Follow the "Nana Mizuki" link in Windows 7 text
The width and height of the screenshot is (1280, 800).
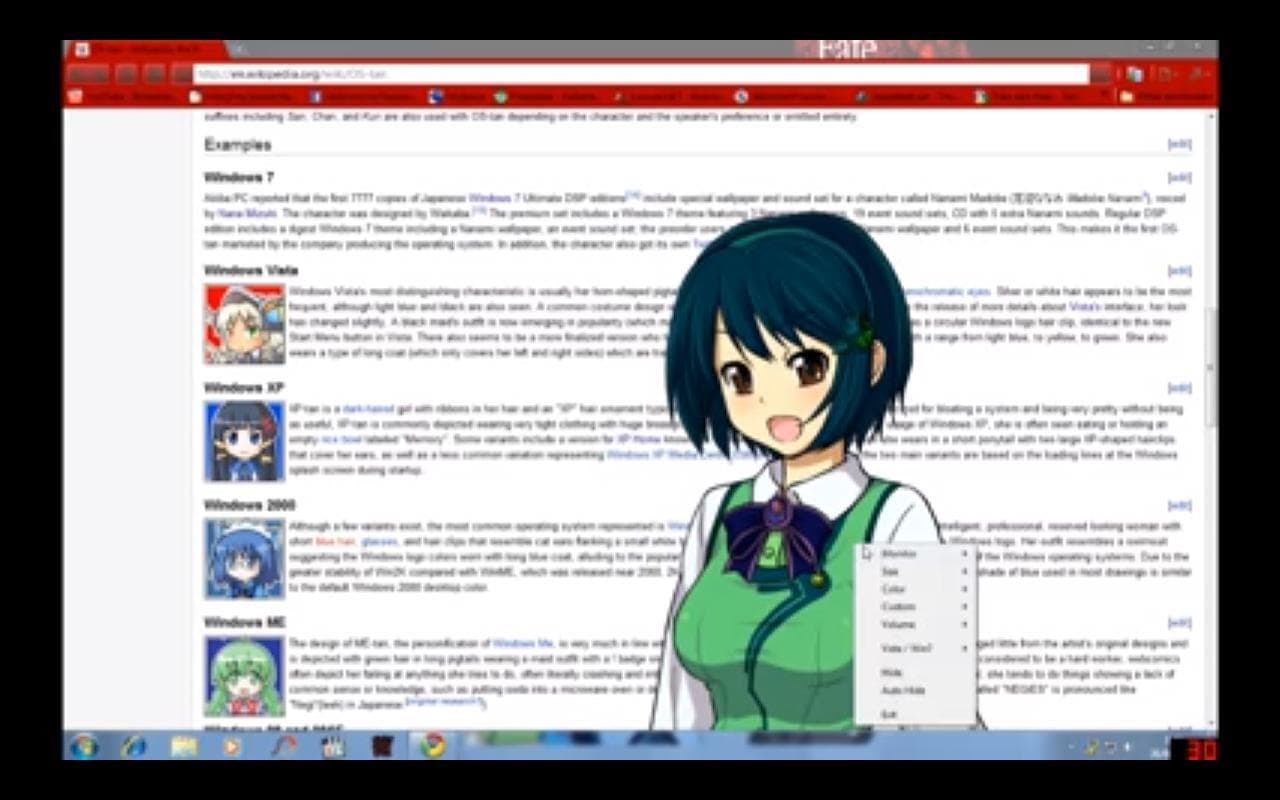coord(248,214)
